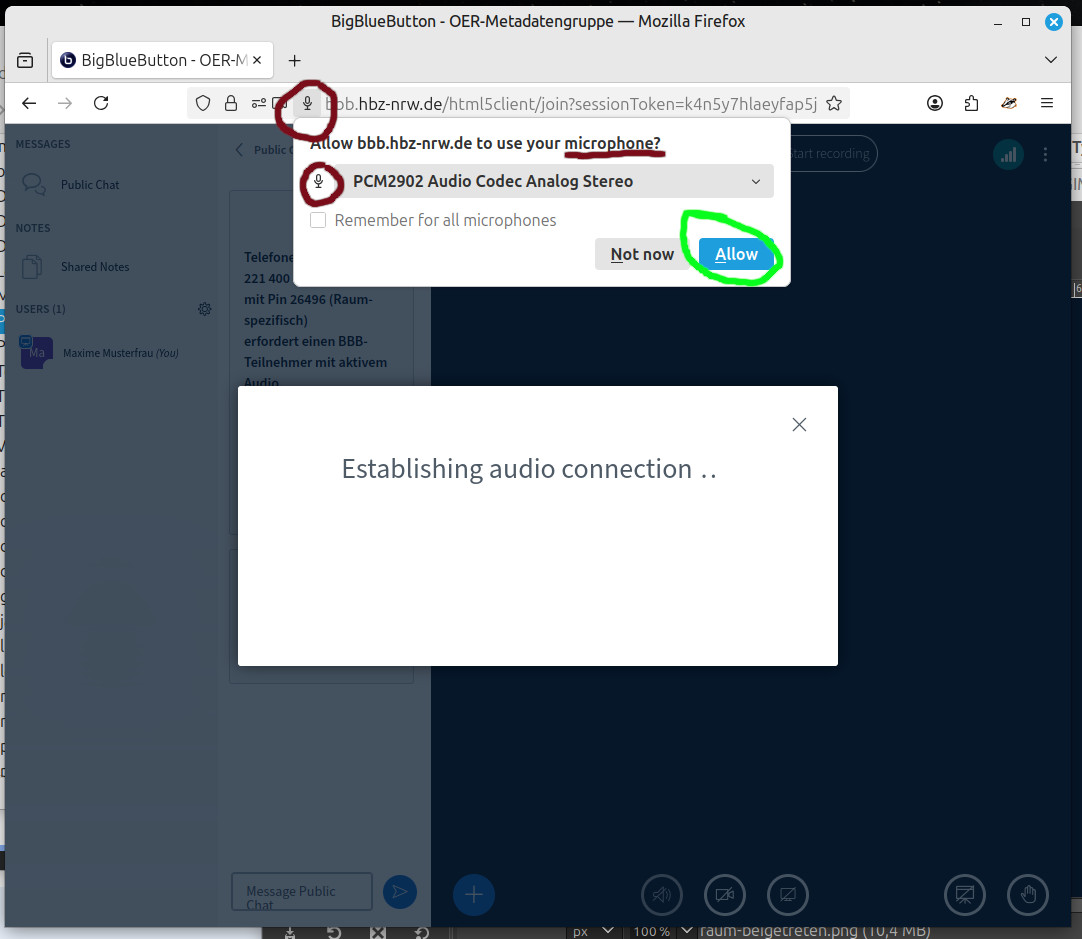
Task: Open the Firefox hamburger menu
Action: click(x=1047, y=103)
